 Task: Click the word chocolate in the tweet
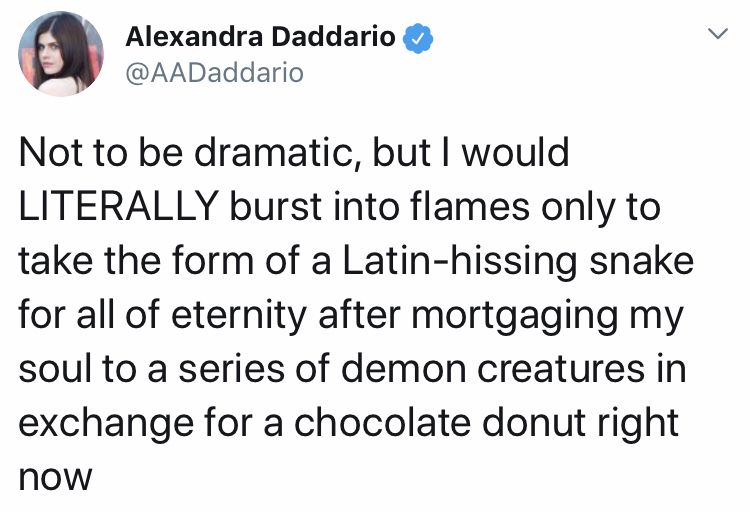coord(382,423)
